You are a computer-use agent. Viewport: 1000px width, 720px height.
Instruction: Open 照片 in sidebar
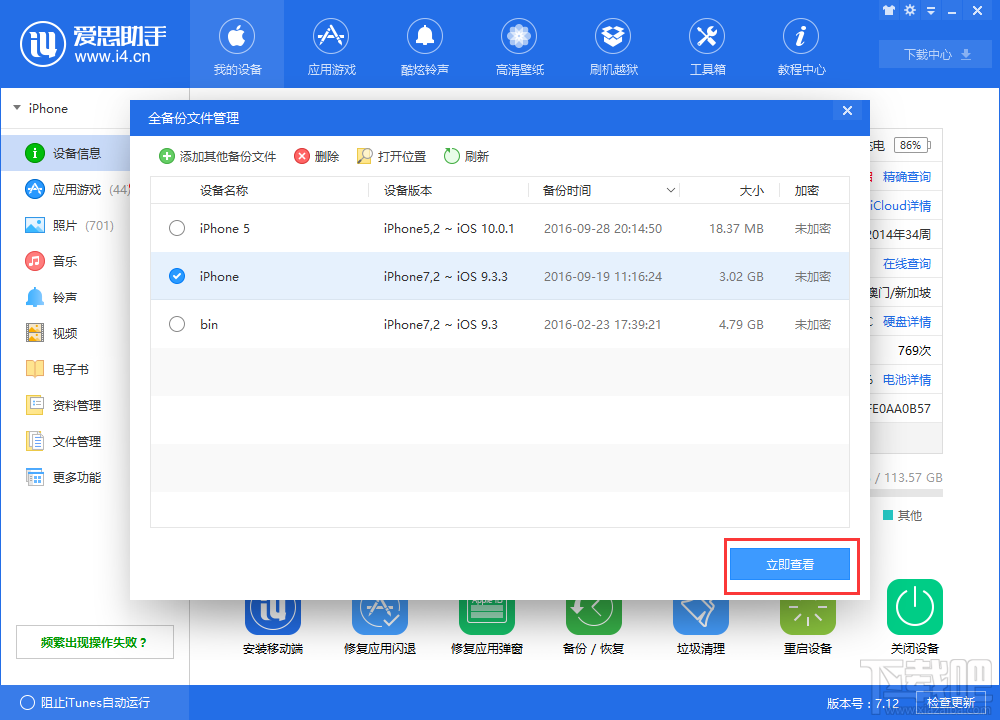pyautogui.click(x=65, y=225)
